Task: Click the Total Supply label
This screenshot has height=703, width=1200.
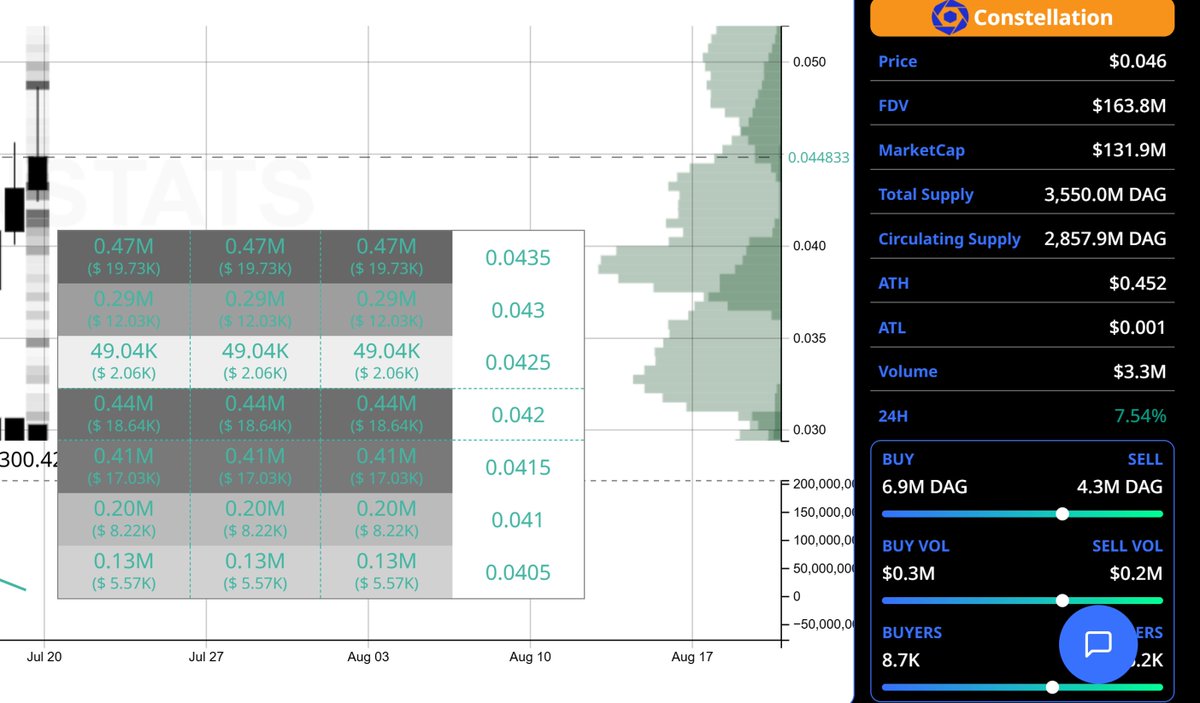Action: coord(925,194)
